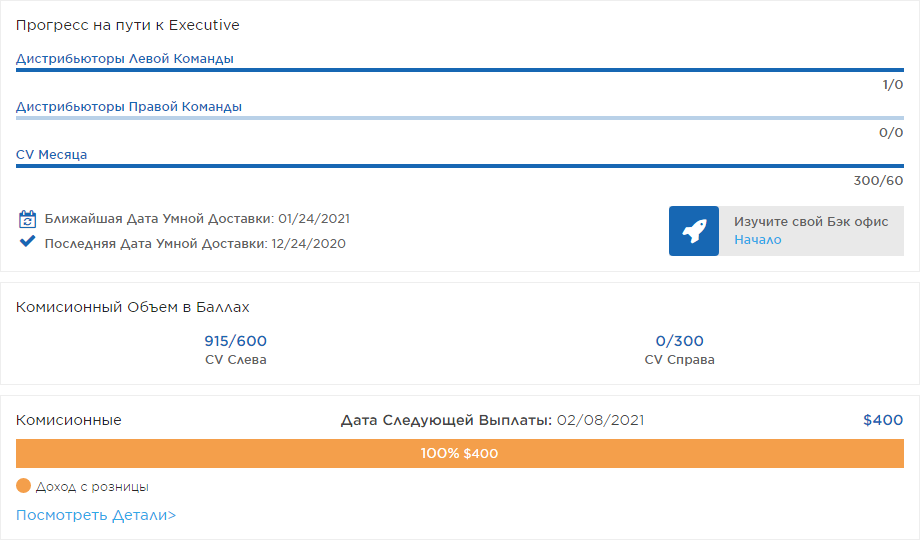Screen dimensions: 920x540
Task: Click the calendar refresh icon
Action: pyautogui.click(x=27, y=219)
